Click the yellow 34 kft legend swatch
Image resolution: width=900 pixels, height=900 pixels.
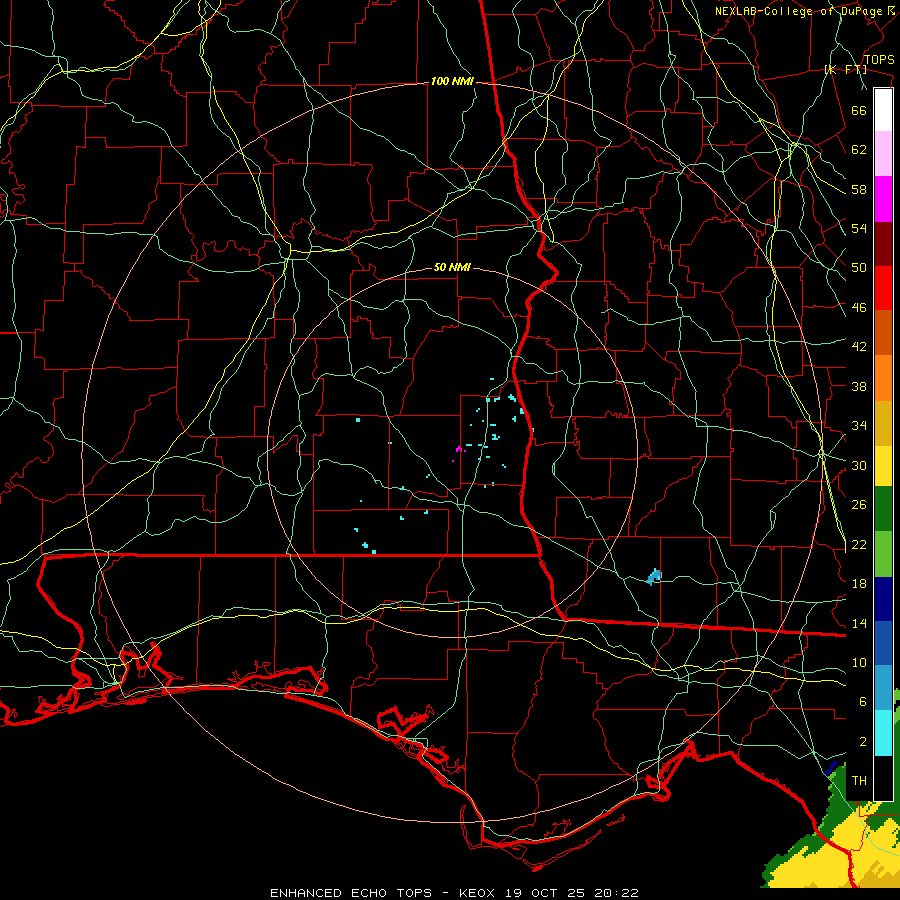coord(883,466)
